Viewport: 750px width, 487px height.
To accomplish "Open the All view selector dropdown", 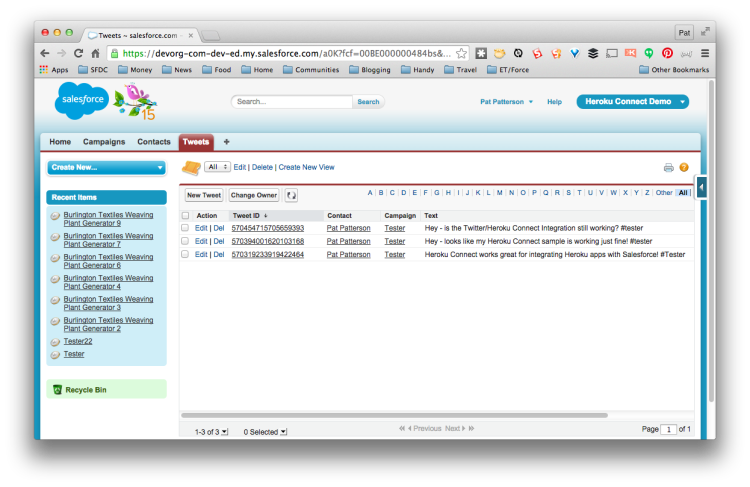I will 218,167.
